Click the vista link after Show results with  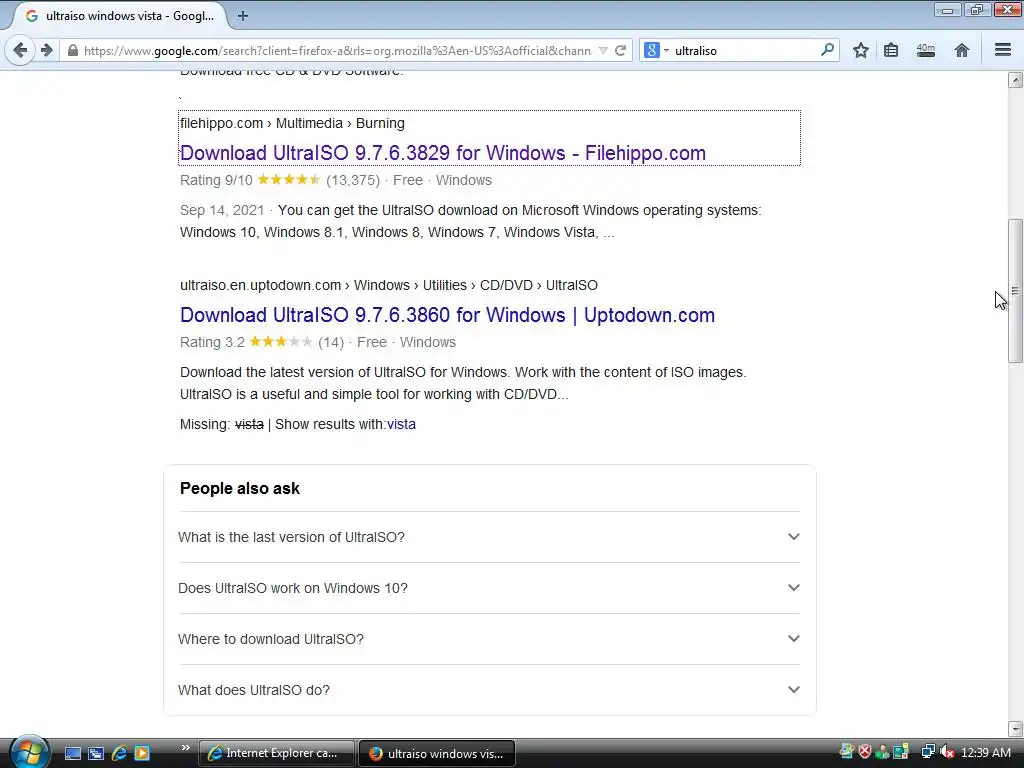[x=401, y=424]
